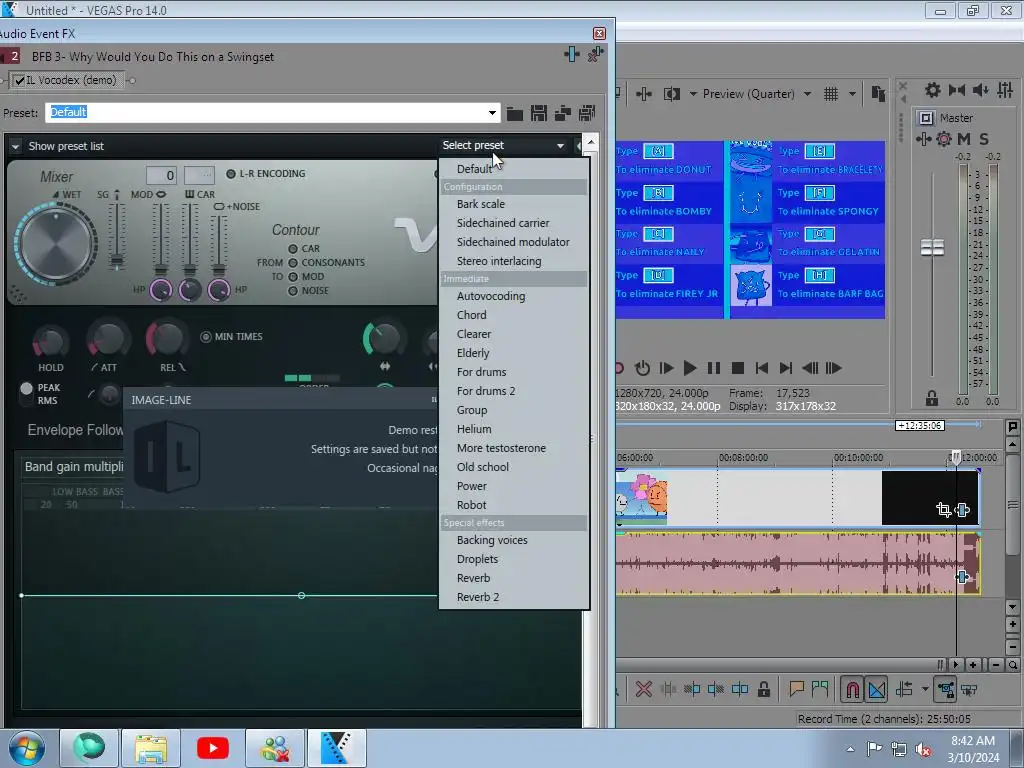Click split event icon in timeline toolbar

click(740, 689)
